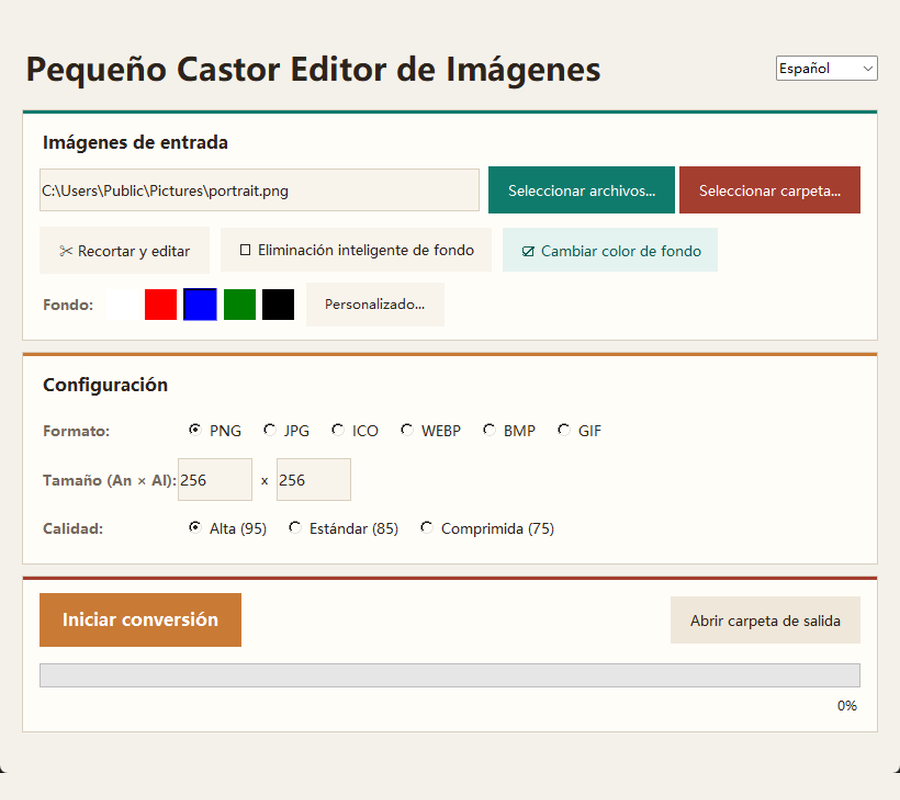Toggle Eliminación inteligente de fondo

pos(356,250)
